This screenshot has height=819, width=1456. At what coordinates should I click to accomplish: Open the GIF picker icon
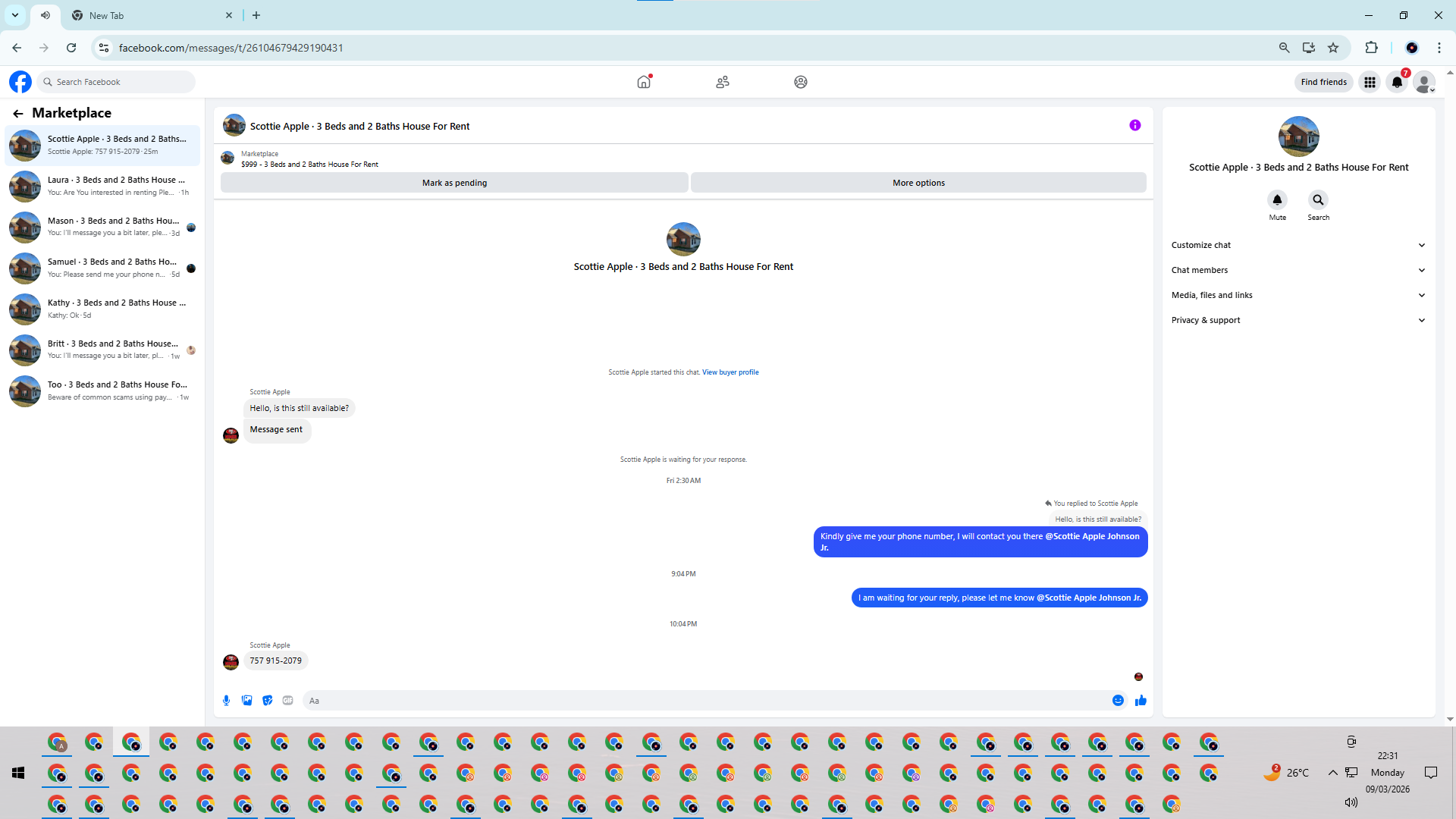tap(287, 701)
